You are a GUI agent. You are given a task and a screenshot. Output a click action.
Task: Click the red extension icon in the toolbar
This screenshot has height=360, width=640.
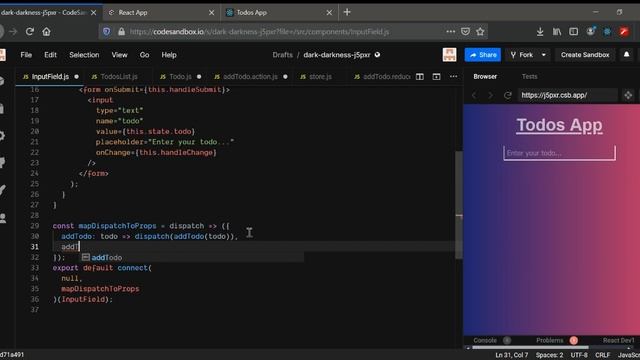(x=624, y=31)
